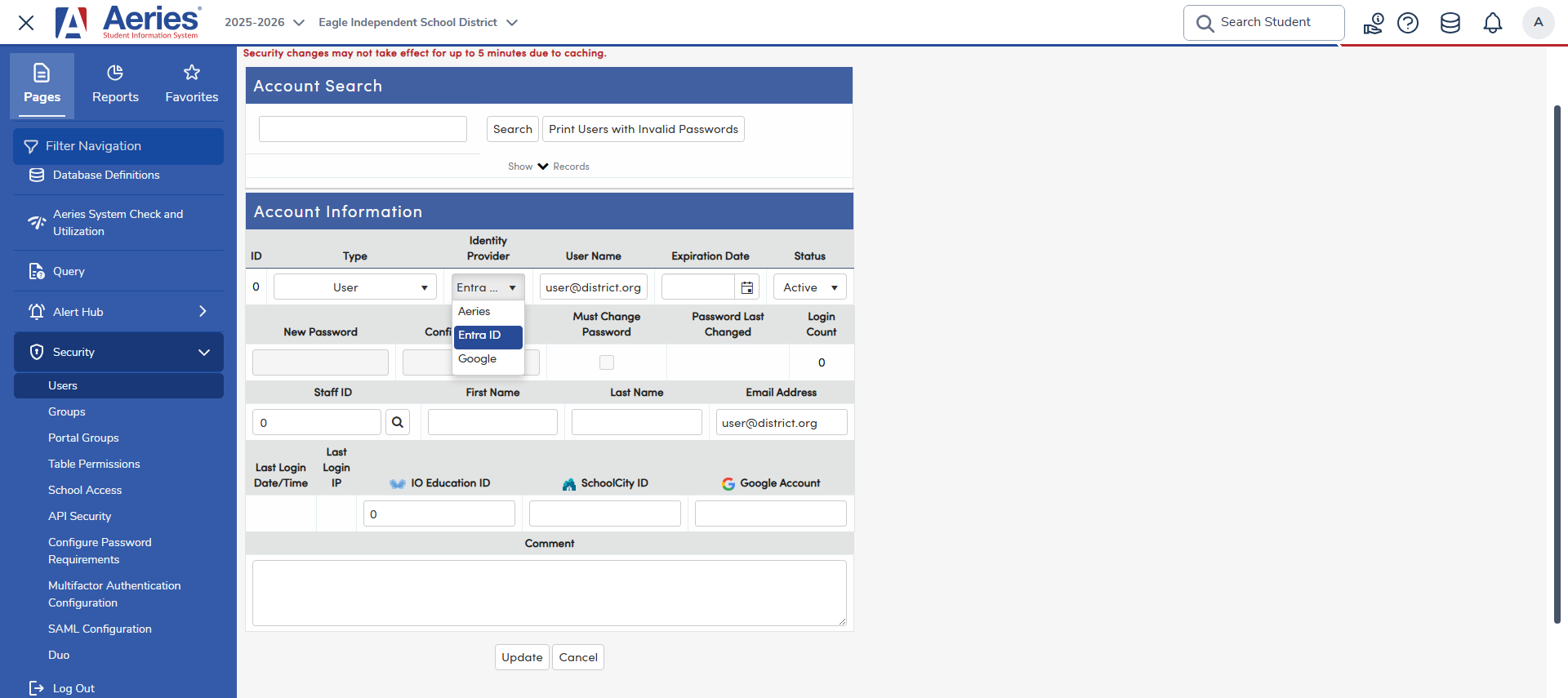Open the user avatar 'A' menu

[x=1539, y=22]
